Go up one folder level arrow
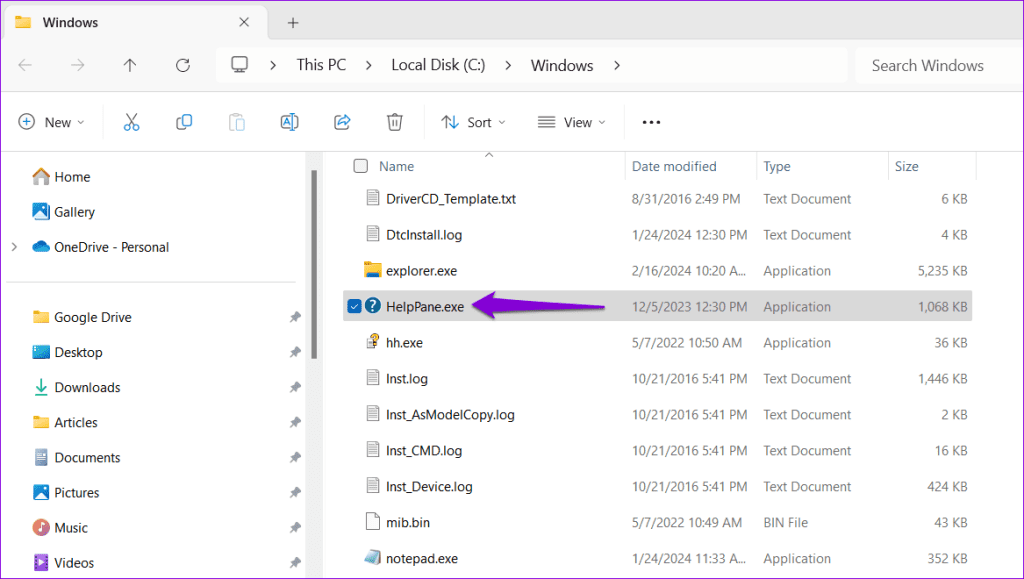This screenshot has width=1024, height=579. tap(130, 65)
